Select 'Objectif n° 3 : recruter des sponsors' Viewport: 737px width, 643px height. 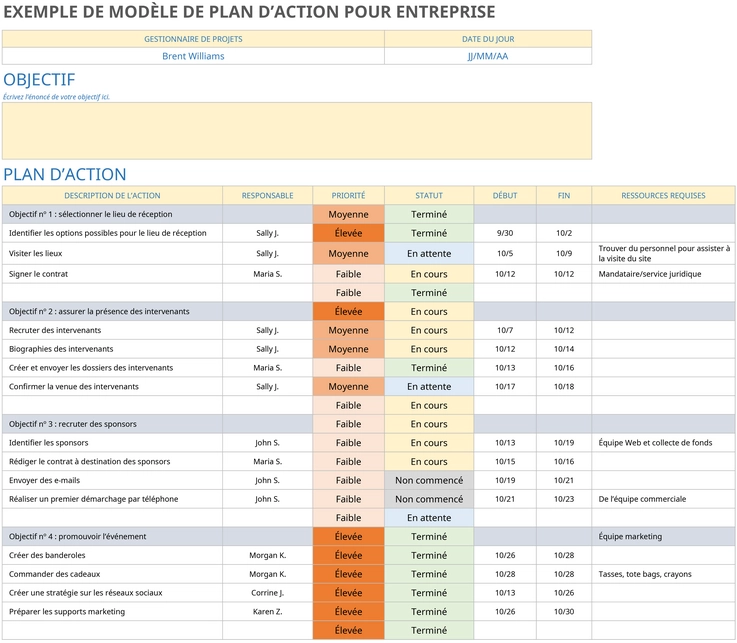click(x=112, y=424)
